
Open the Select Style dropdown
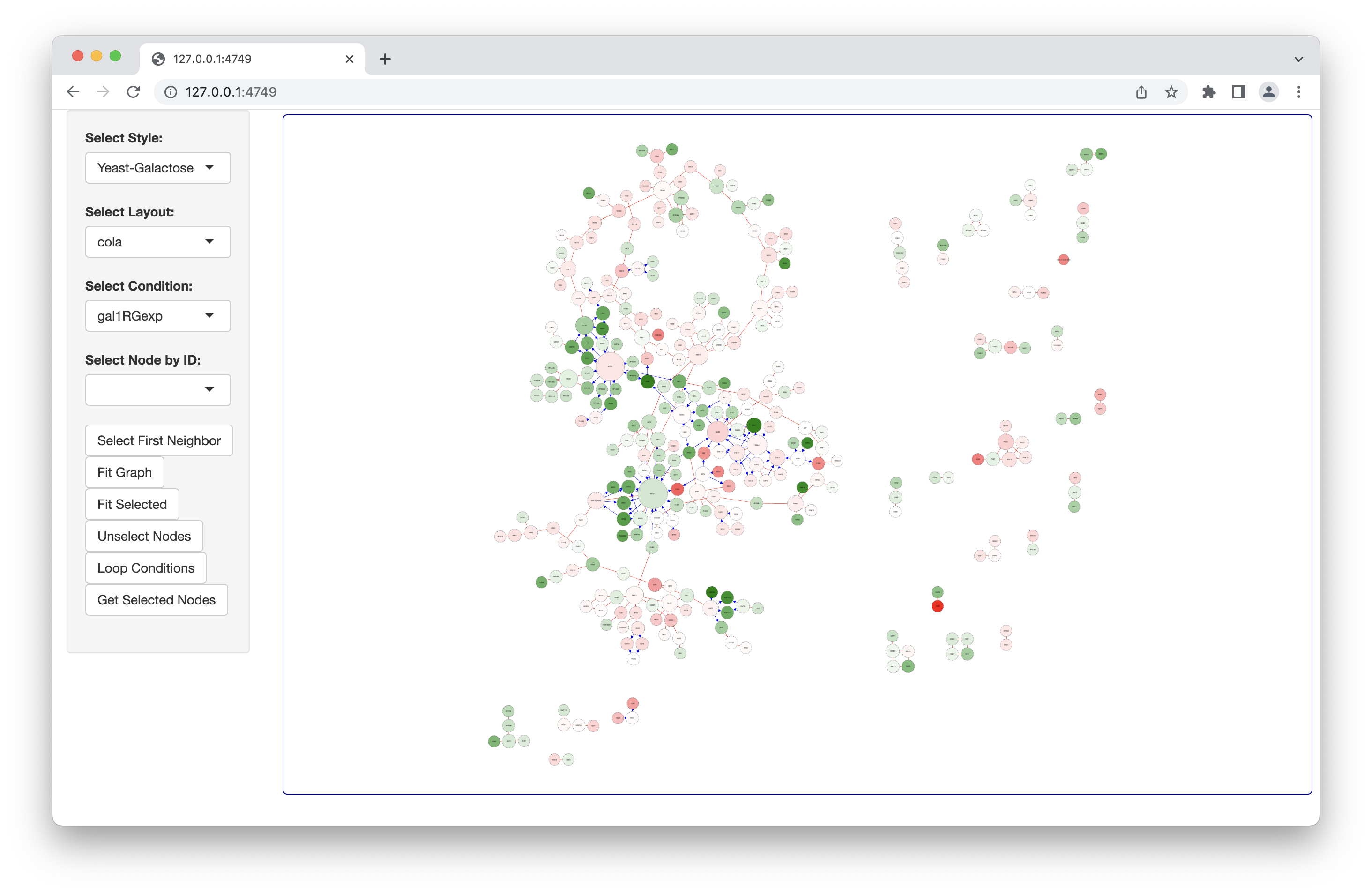(157, 168)
